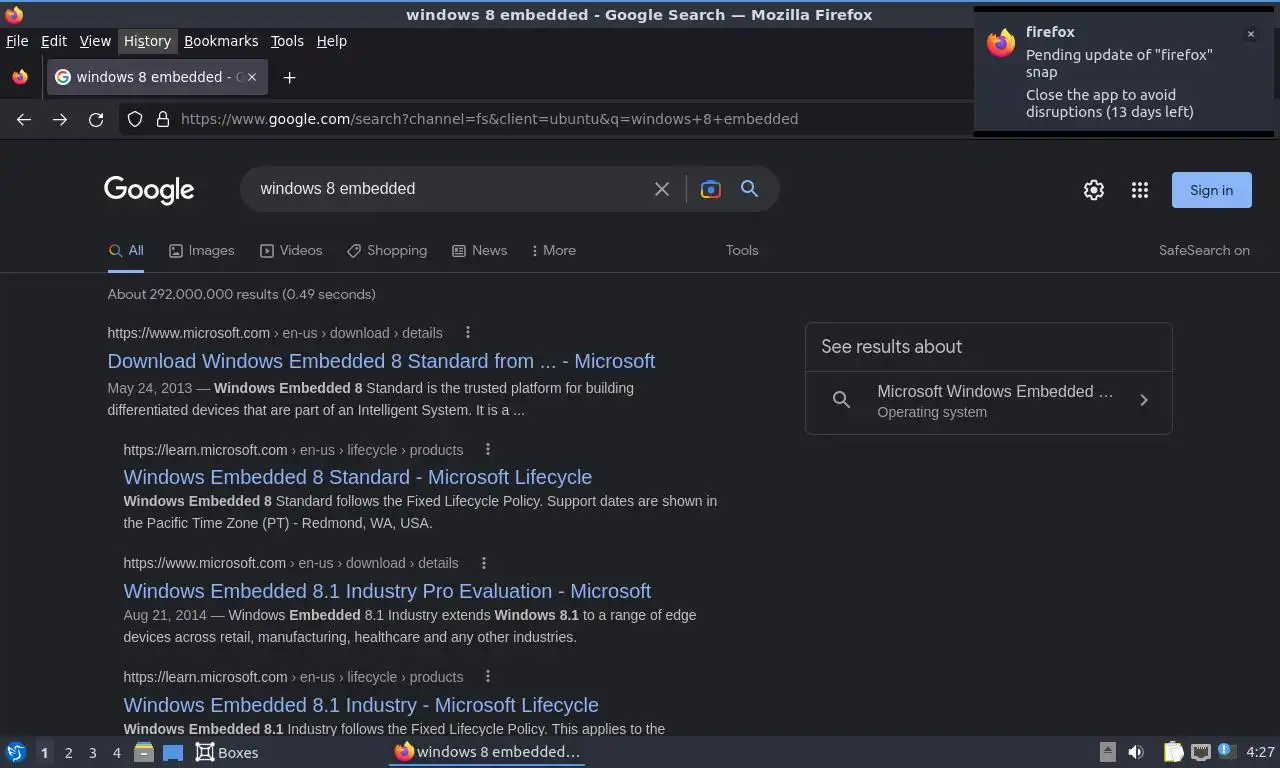Go back using the back arrow

coord(24,119)
